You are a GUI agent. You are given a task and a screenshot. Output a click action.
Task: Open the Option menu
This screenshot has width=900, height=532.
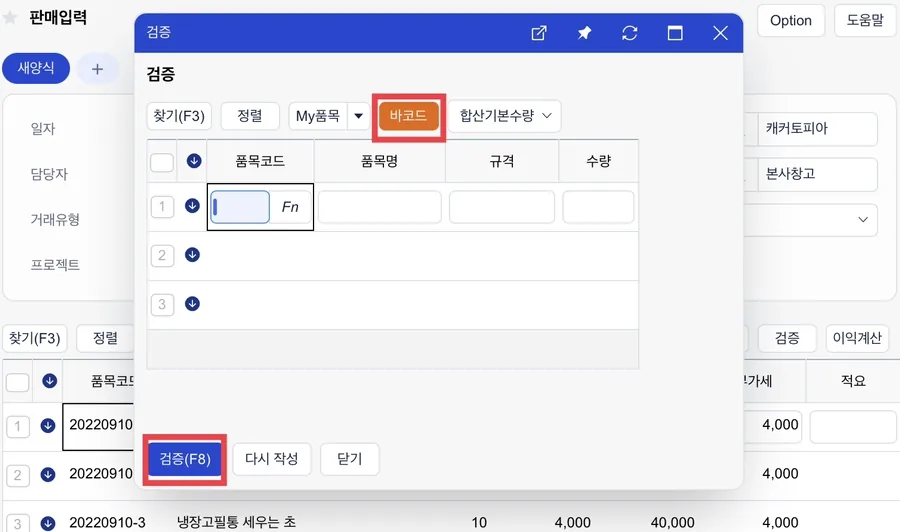click(x=791, y=21)
